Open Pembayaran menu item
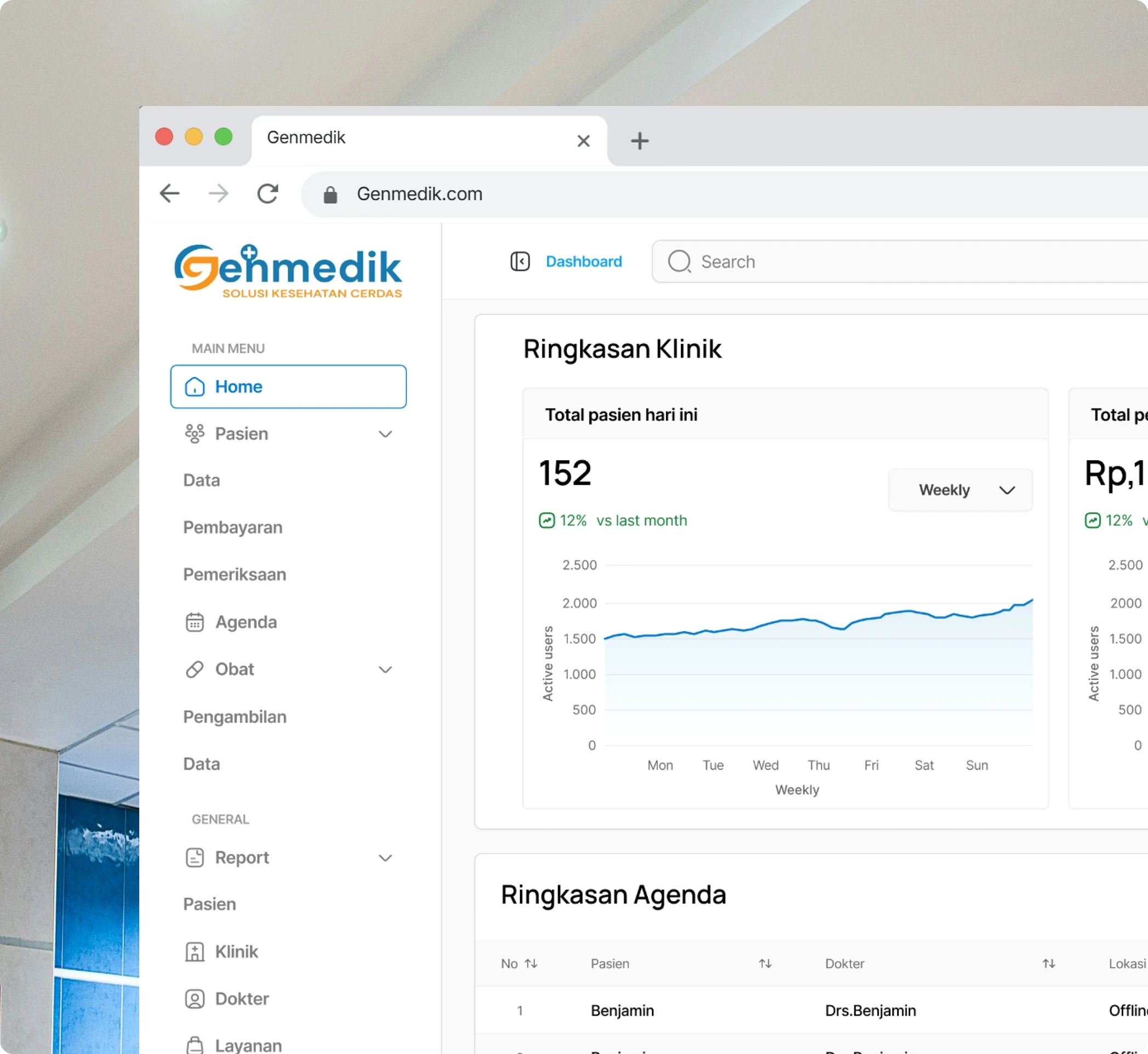The image size is (1148, 1054). point(233,527)
